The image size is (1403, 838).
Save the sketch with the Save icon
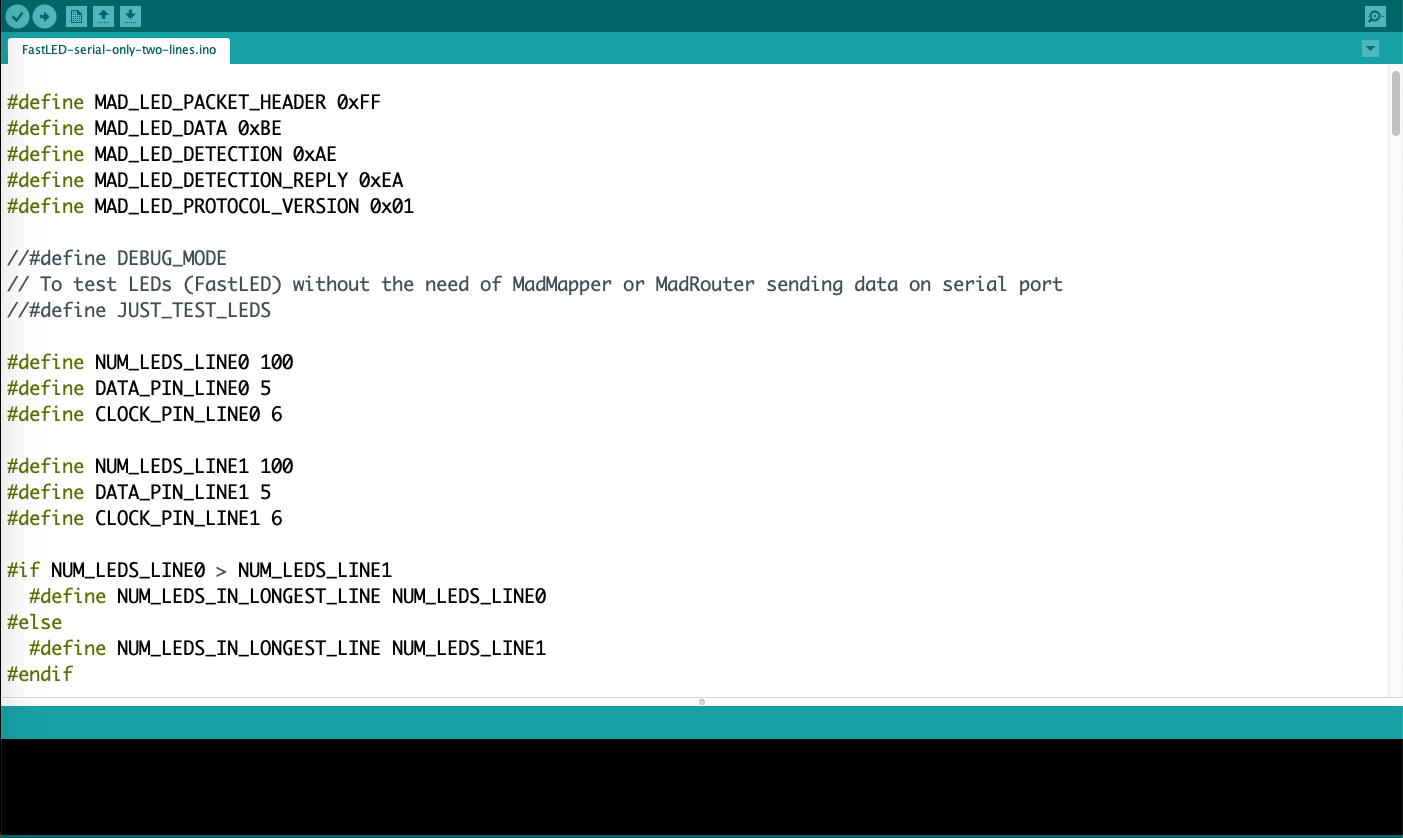pos(131,16)
